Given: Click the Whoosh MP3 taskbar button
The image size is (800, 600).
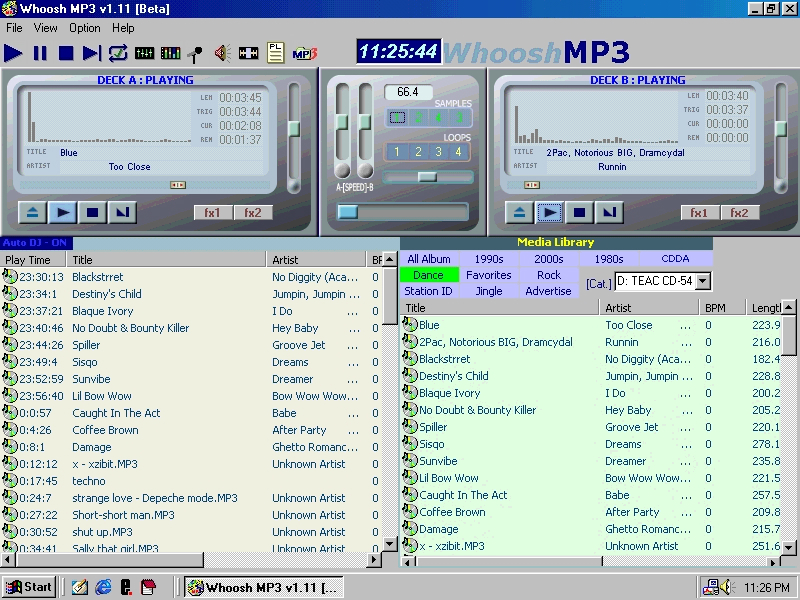Looking at the screenshot, I should click(263, 588).
